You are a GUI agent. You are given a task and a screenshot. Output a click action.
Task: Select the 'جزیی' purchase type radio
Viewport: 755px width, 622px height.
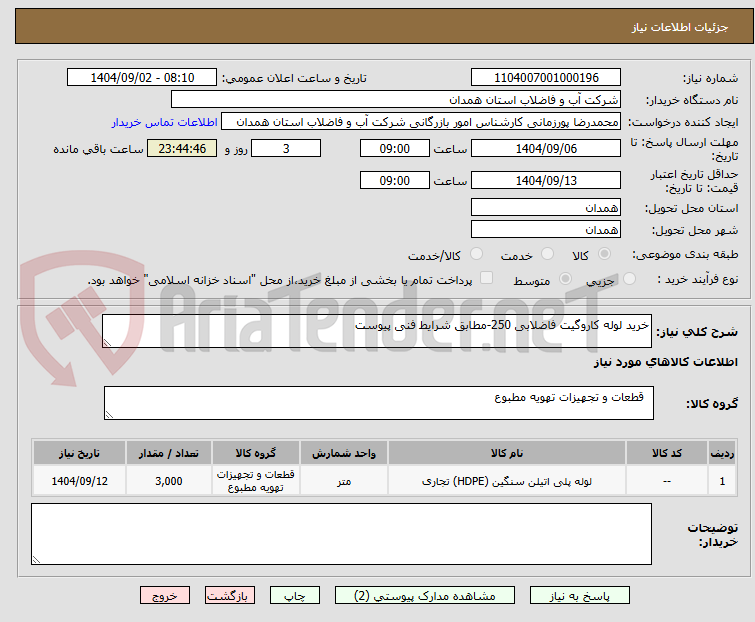pyautogui.click(x=629, y=279)
